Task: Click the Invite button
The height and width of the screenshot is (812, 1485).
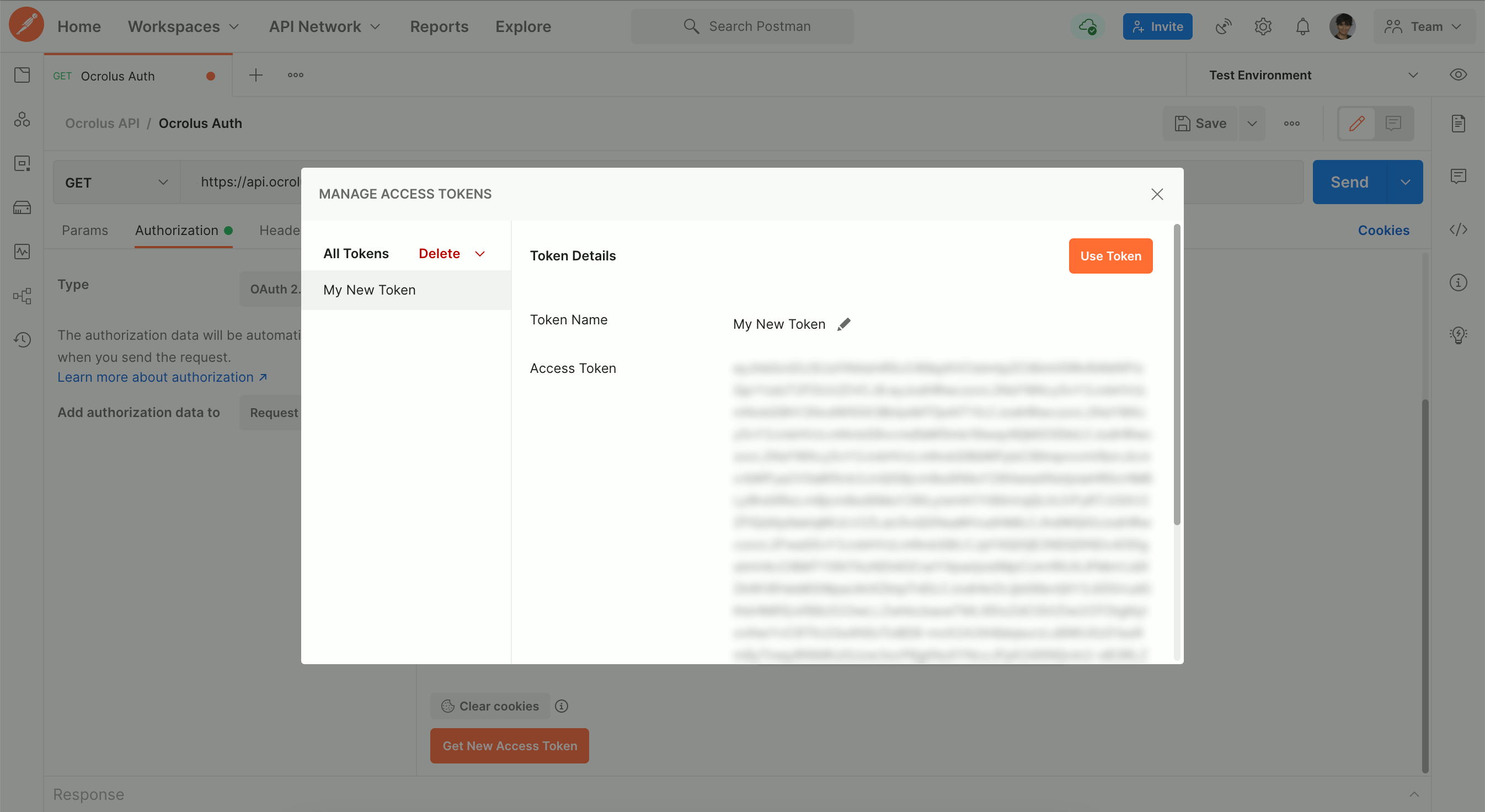Action: click(x=1157, y=26)
